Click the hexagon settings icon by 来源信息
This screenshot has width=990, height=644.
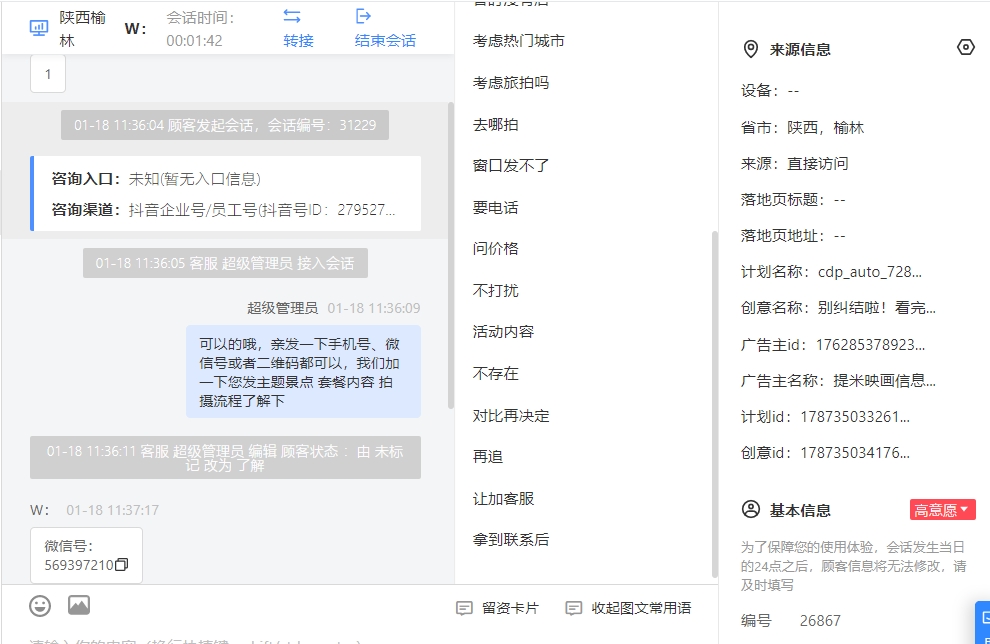pyautogui.click(x=965, y=47)
